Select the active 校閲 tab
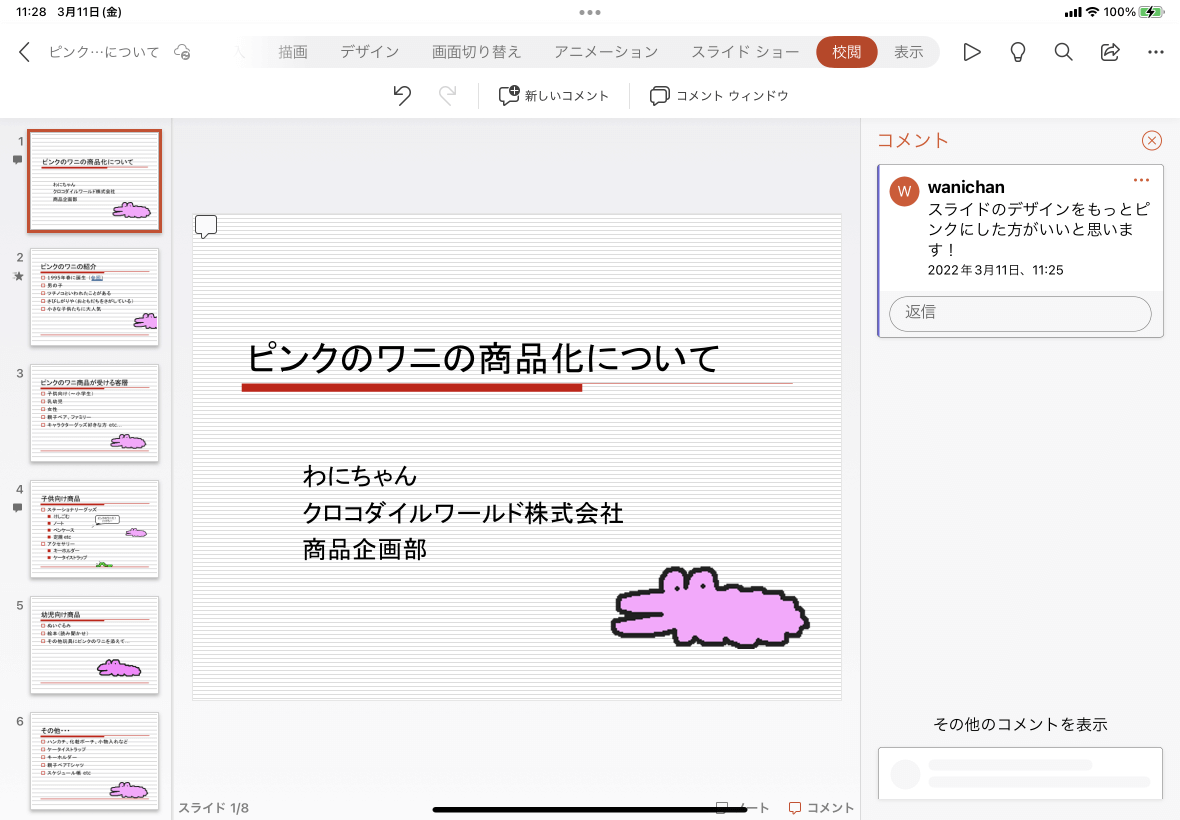The image size is (1180, 820). pos(847,52)
